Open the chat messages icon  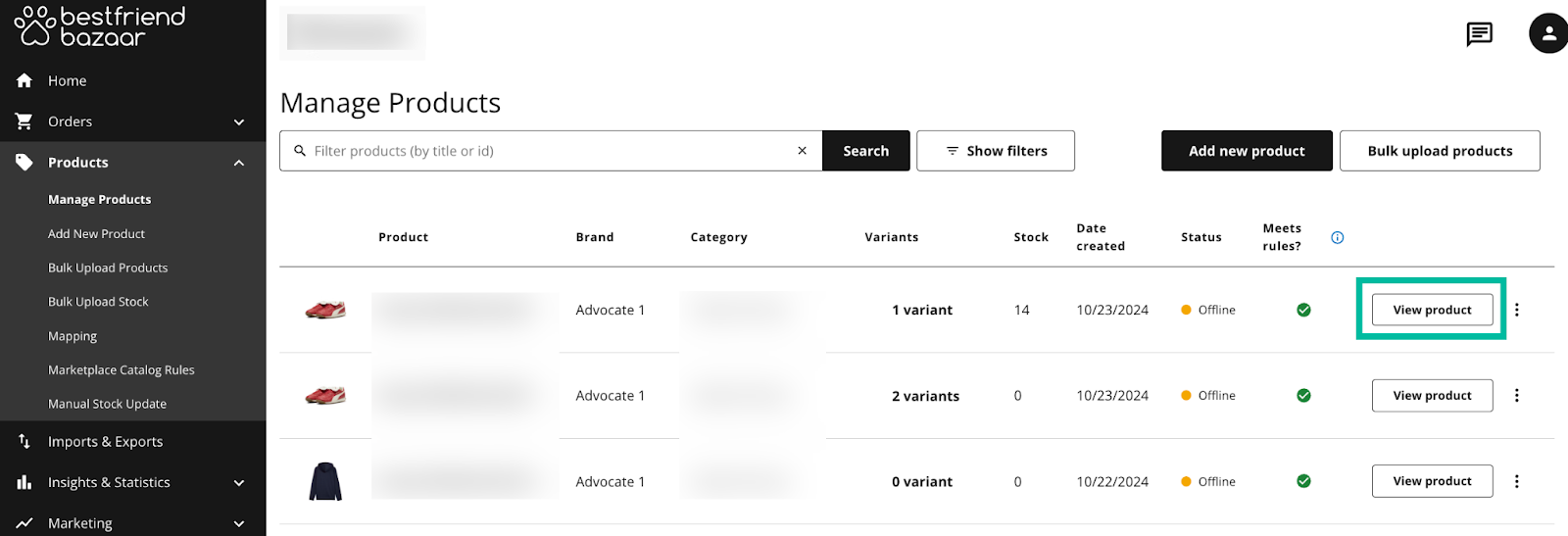pos(1479,34)
